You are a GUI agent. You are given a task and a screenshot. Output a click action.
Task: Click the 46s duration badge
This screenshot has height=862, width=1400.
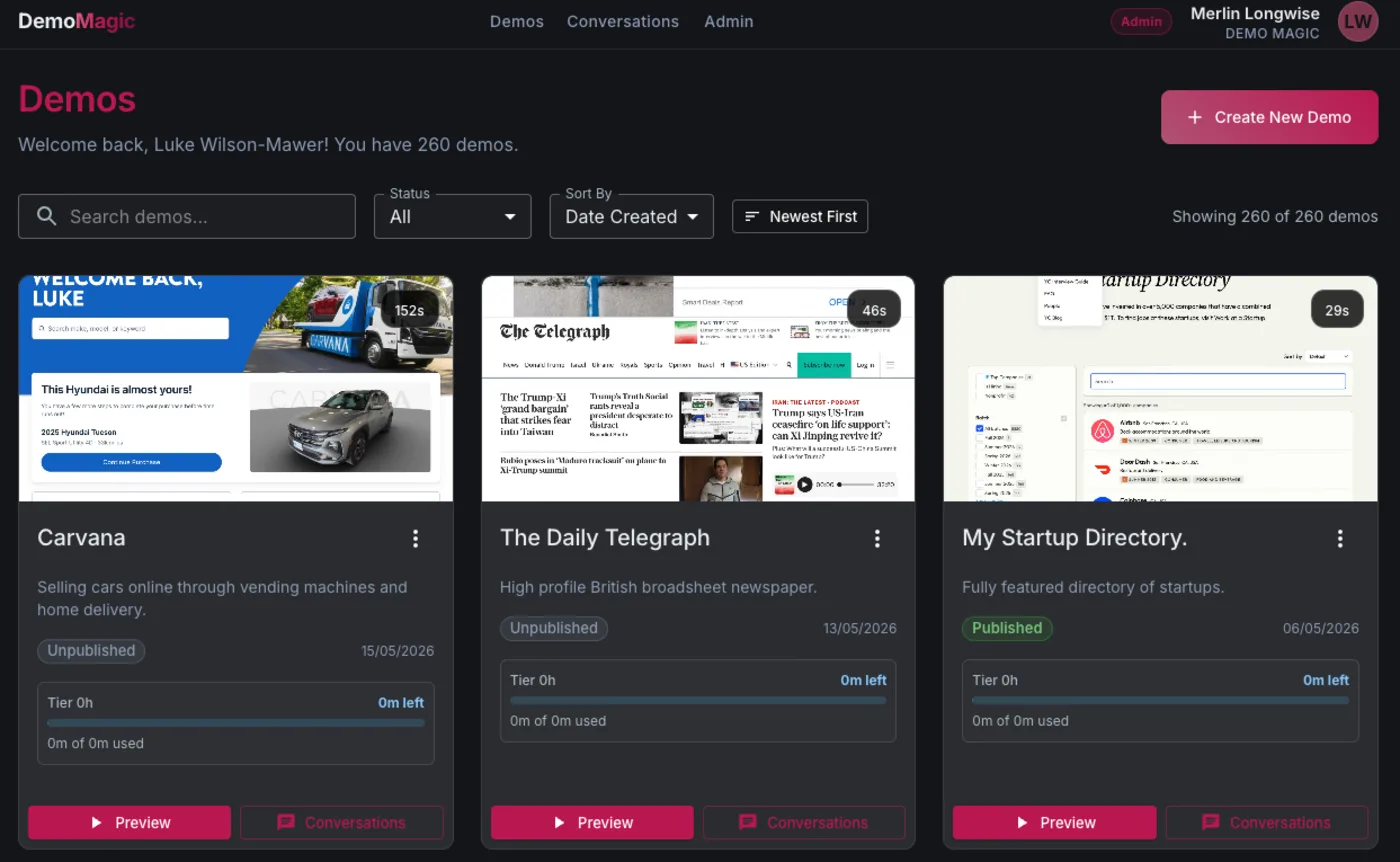[x=874, y=310]
